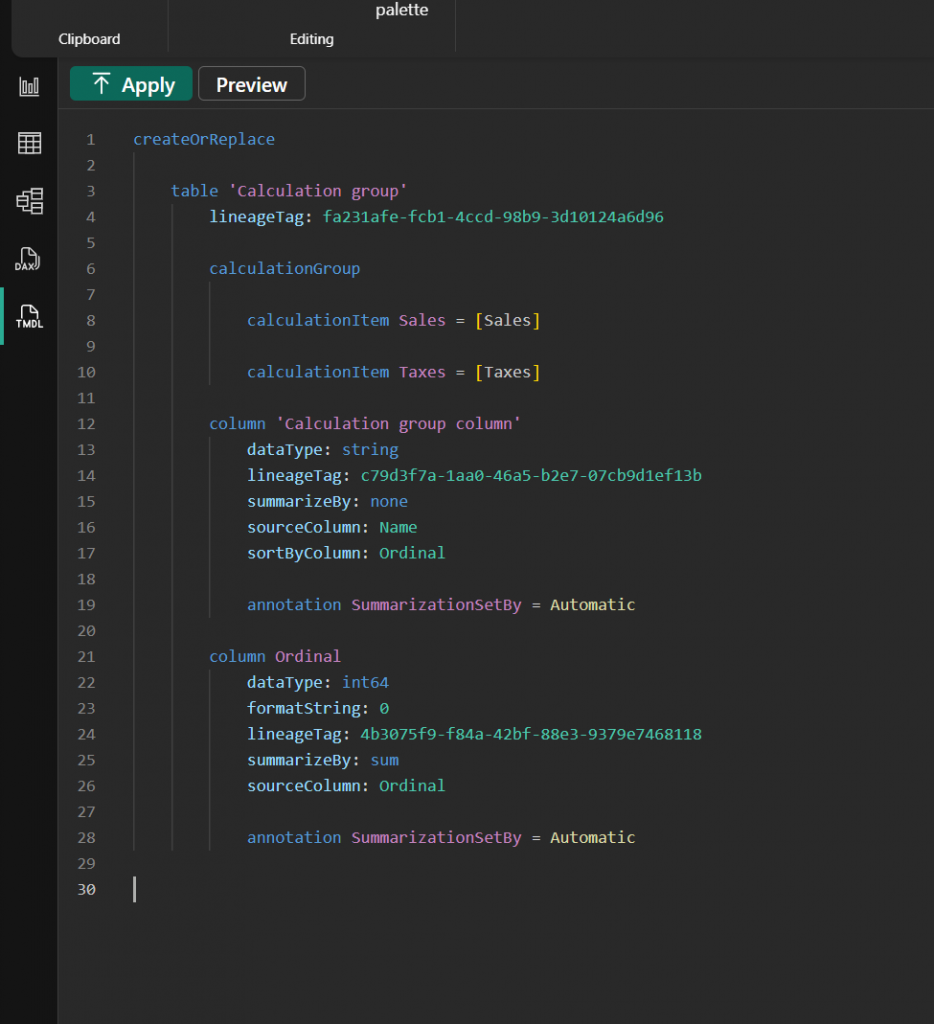The image size is (934, 1024).
Task: Click line number 30 in the gutter
Action: [85, 889]
